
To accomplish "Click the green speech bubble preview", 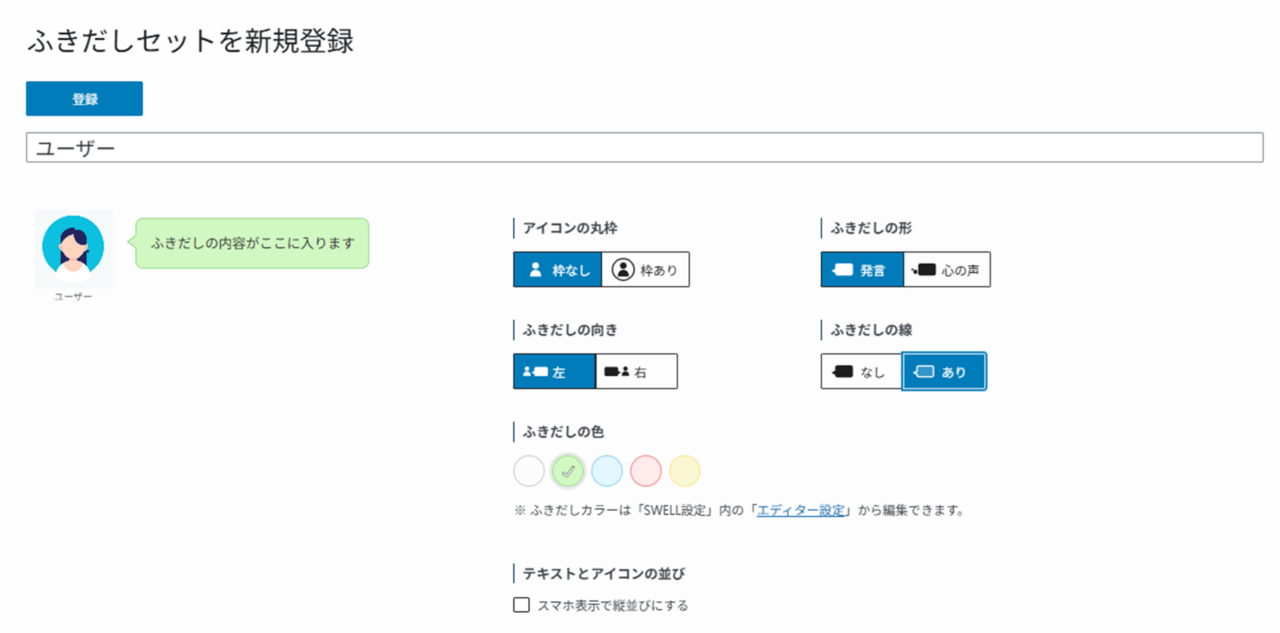I will pyautogui.click(x=252, y=243).
